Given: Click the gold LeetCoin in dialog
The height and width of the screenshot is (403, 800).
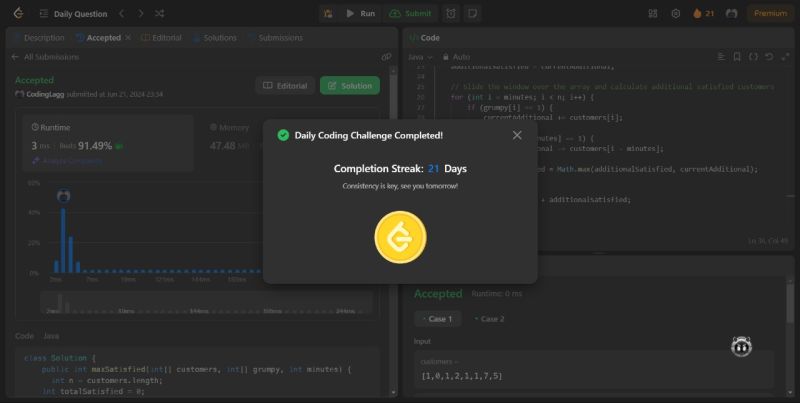Looking at the screenshot, I should pos(401,237).
